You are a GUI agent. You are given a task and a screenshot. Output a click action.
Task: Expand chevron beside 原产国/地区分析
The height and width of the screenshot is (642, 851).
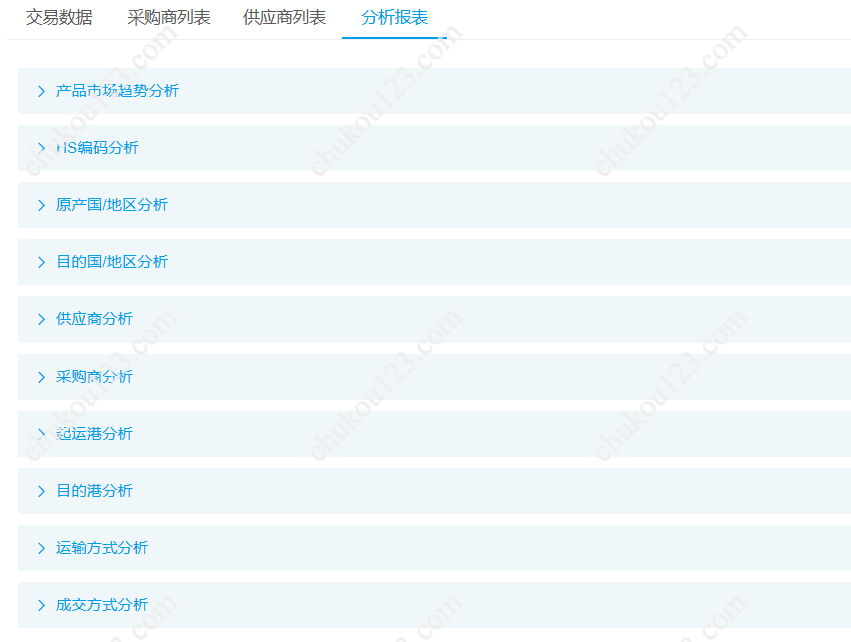(41, 205)
